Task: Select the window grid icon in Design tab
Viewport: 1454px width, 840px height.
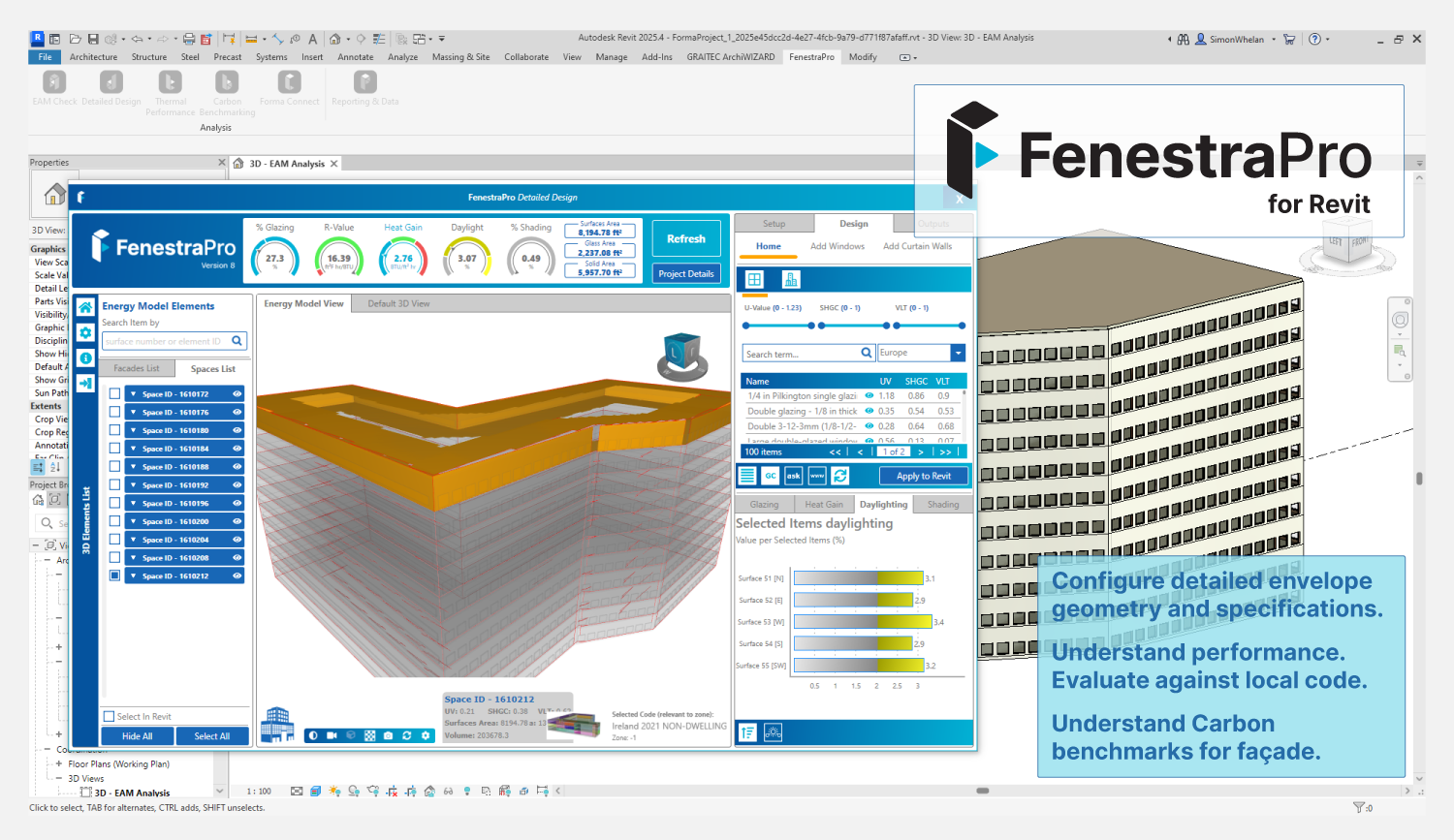Action: pos(754,280)
